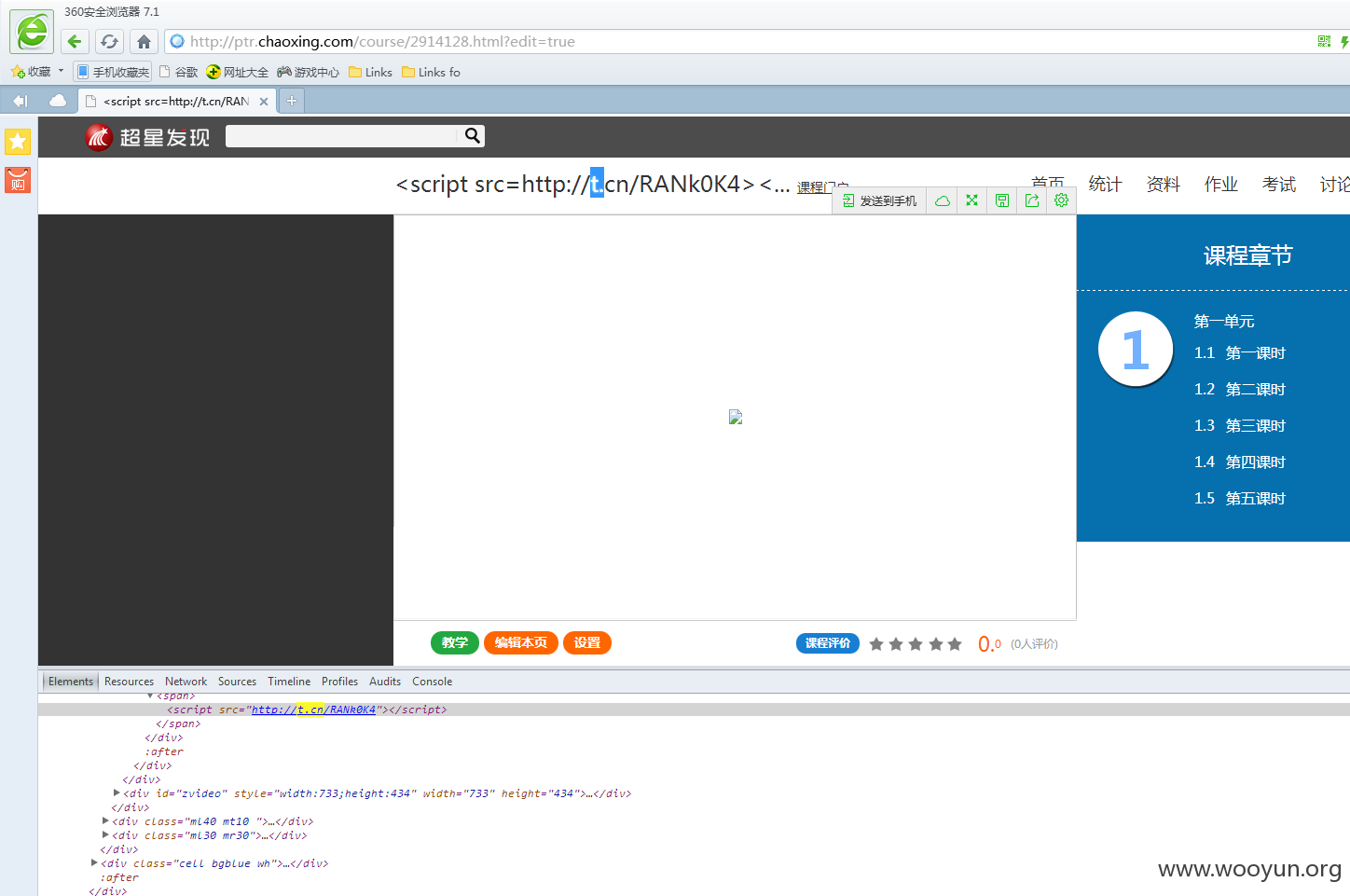This screenshot has height=896, width=1350.
Task: Click the green 教学 button
Action: click(455, 643)
